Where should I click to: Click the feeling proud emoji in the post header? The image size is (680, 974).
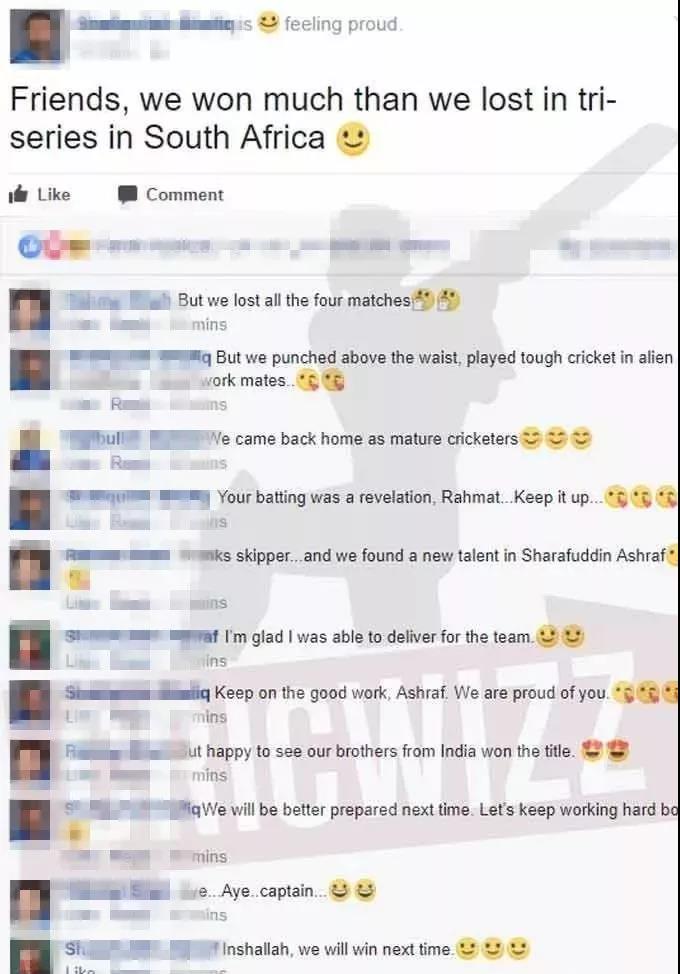point(268,24)
